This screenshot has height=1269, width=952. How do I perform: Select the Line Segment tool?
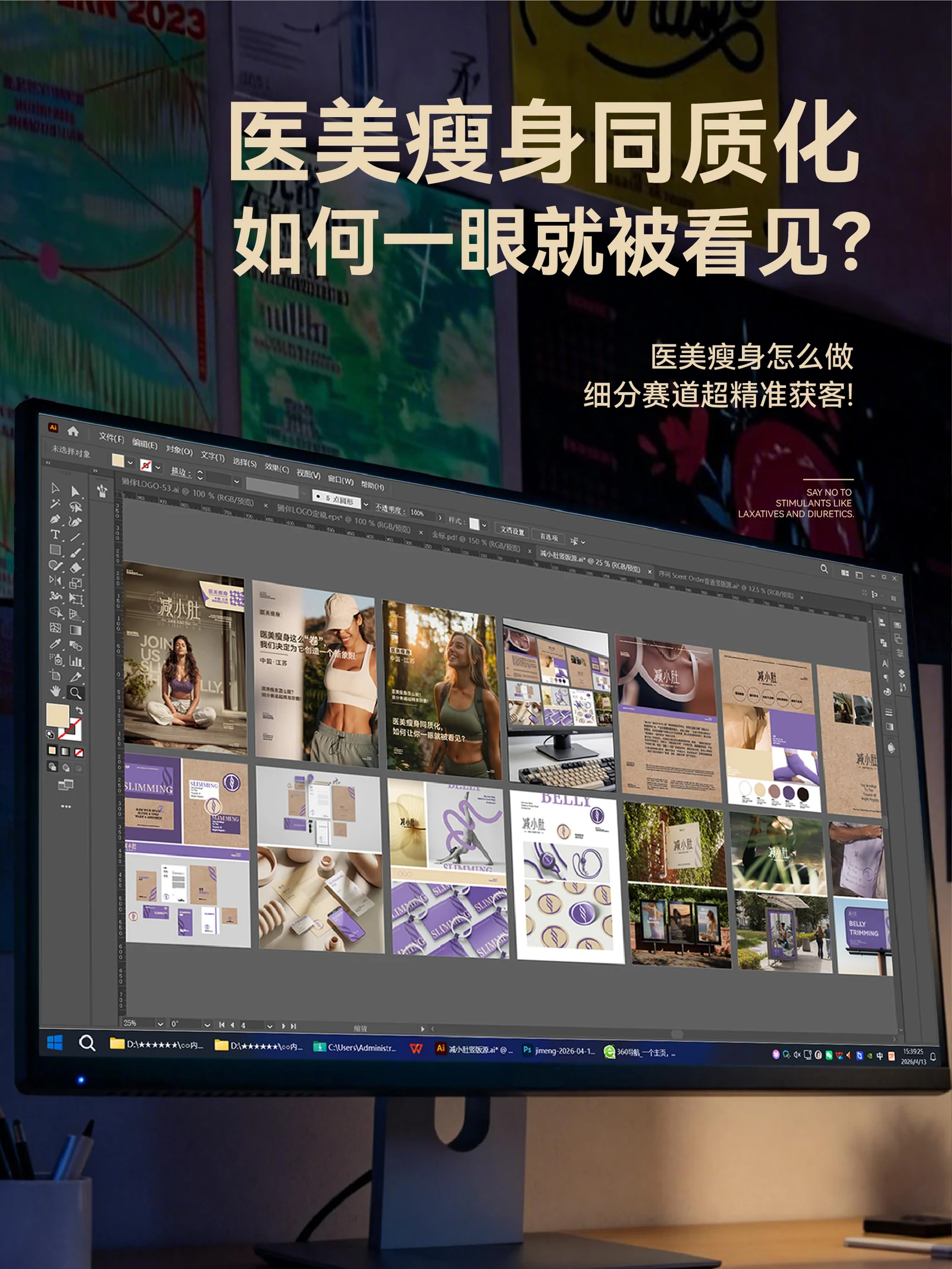pyautogui.click(x=76, y=537)
